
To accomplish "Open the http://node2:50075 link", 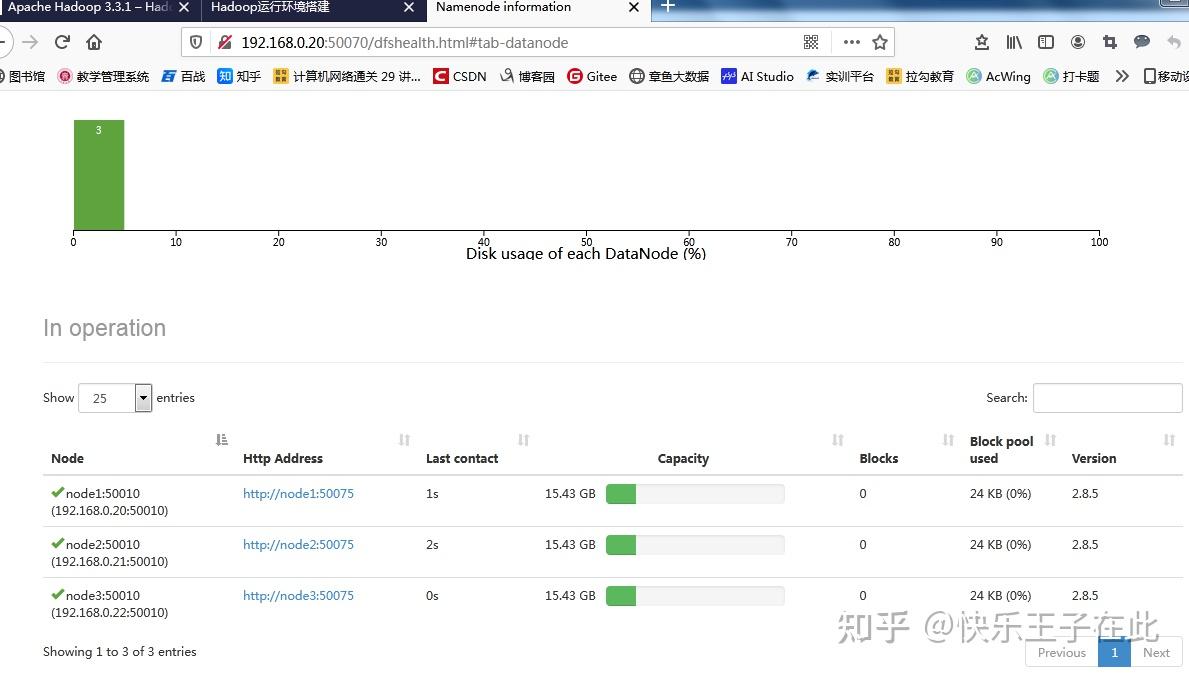I will (x=298, y=544).
